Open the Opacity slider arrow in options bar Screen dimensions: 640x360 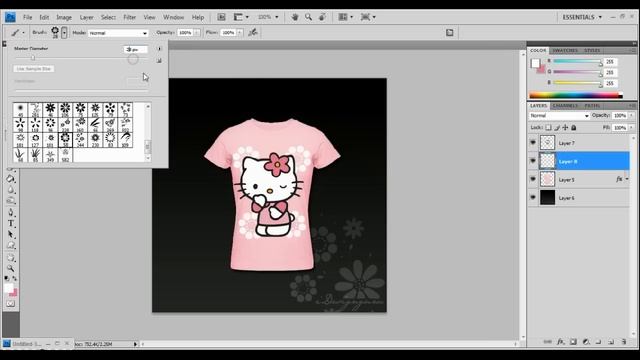pos(197,32)
